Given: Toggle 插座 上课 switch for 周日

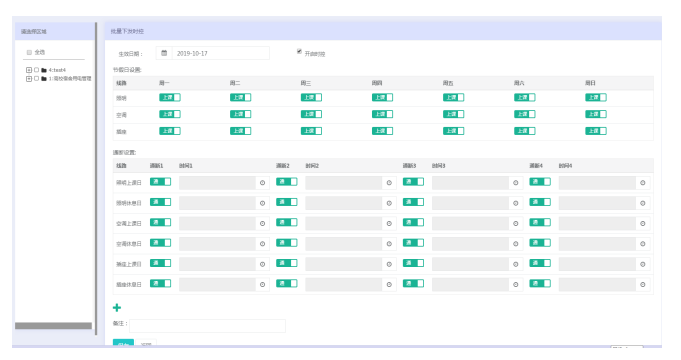Looking at the screenshot, I should pyautogui.click(x=596, y=131).
